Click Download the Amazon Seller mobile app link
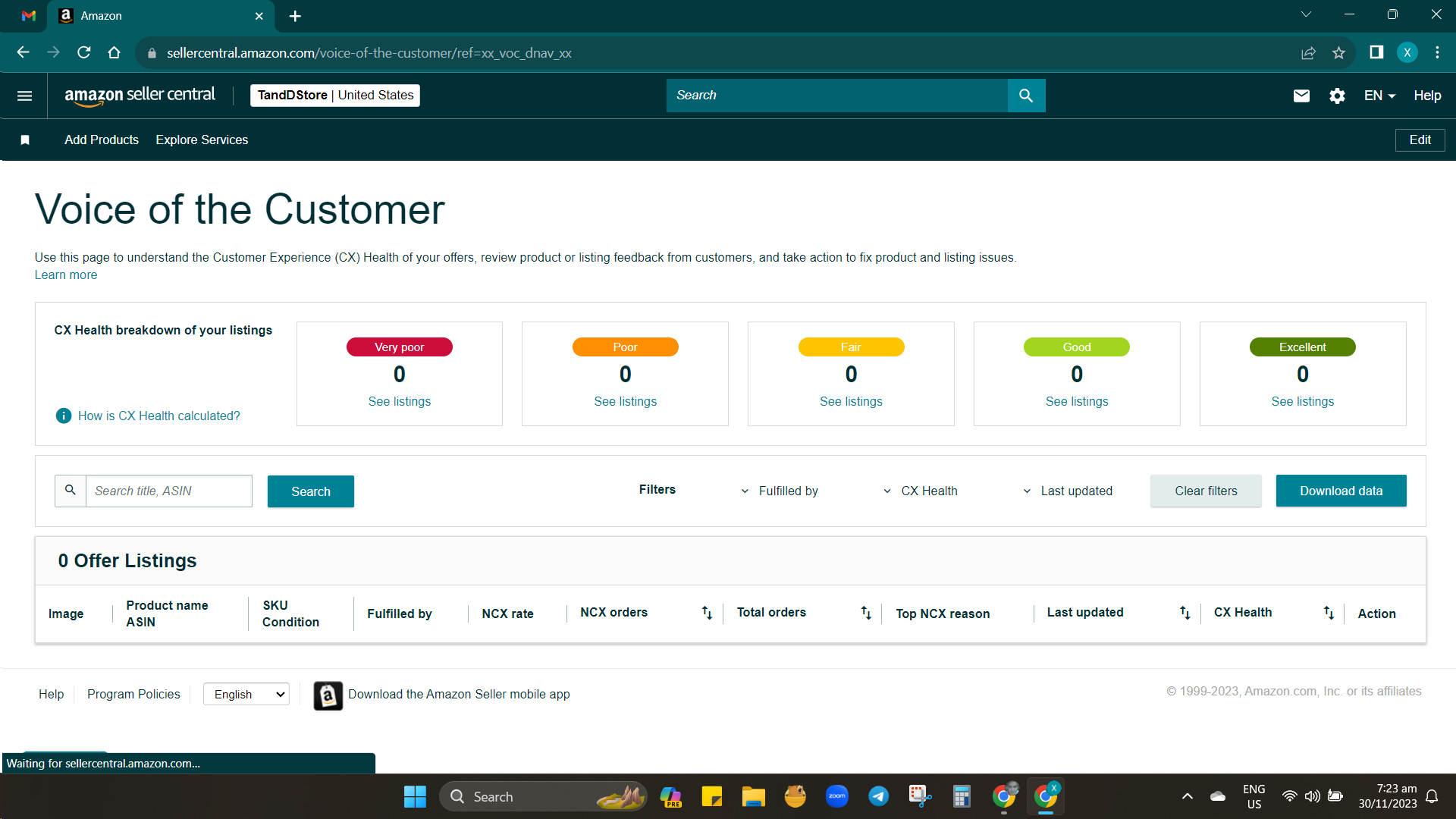 (x=459, y=694)
